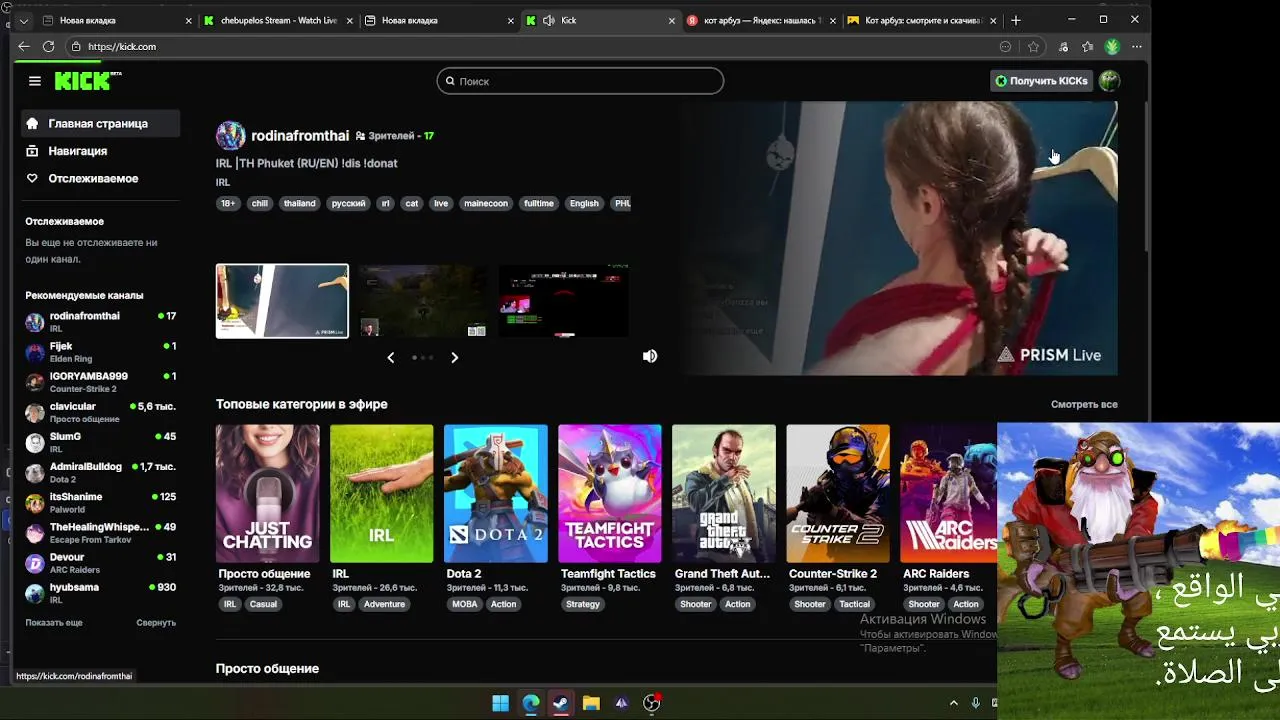Open the browser profile avatar icon
Image resolution: width=1280 pixels, height=720 pixels.
pyautogui.click(x=1112, y=46)
